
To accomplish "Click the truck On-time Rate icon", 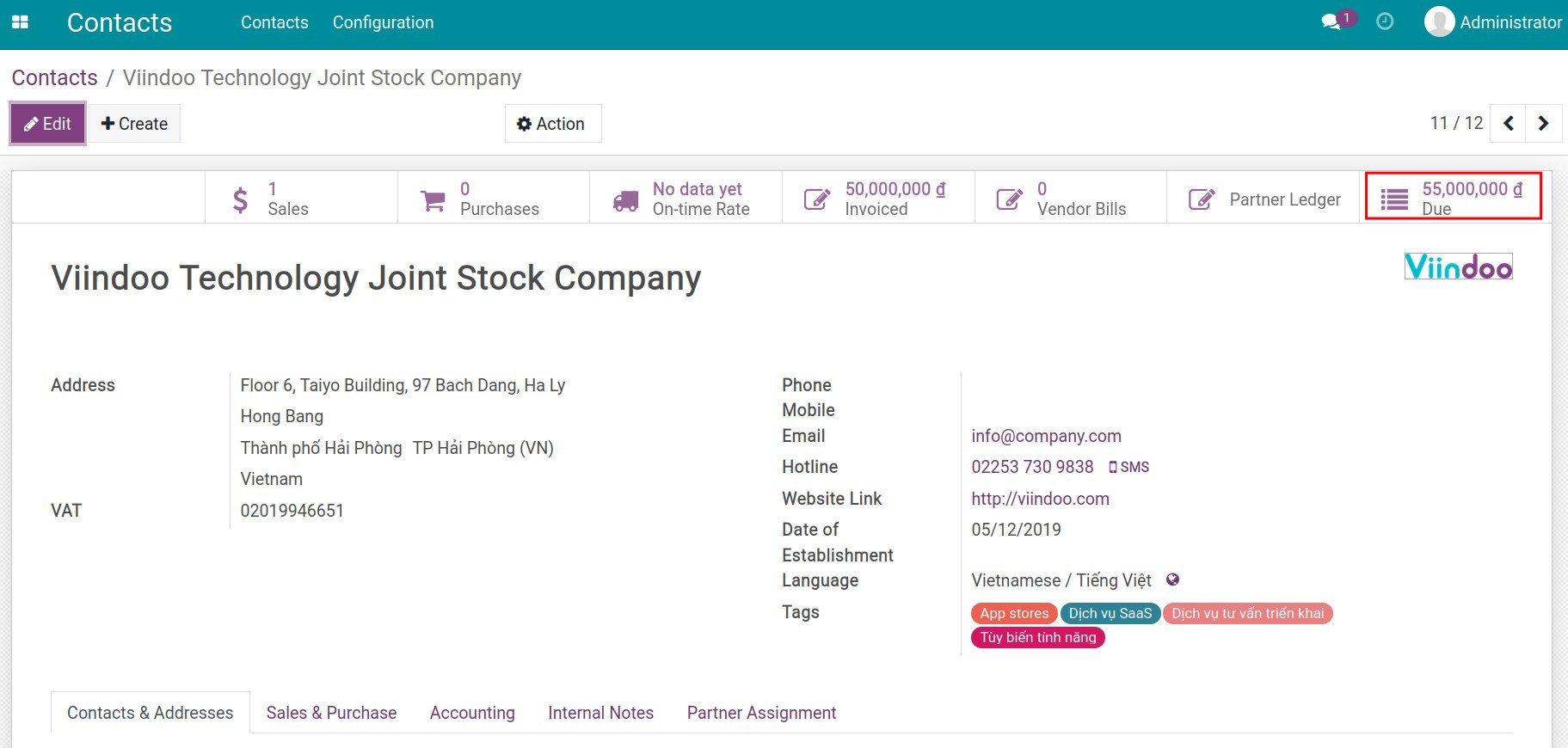I will pyautogui.click(x=625, y=200).
